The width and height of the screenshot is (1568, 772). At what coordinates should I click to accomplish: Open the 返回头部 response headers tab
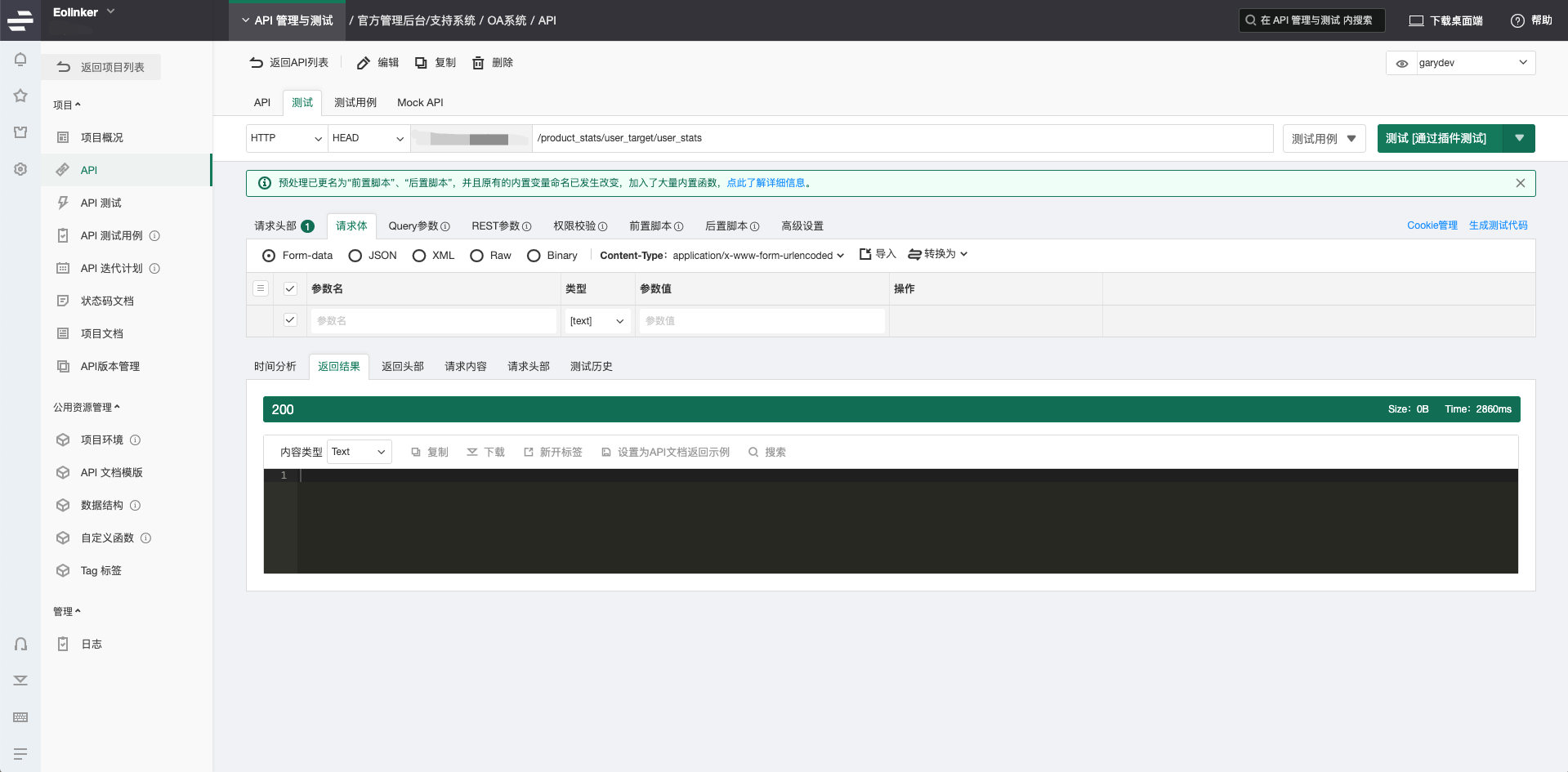(402, 366)
